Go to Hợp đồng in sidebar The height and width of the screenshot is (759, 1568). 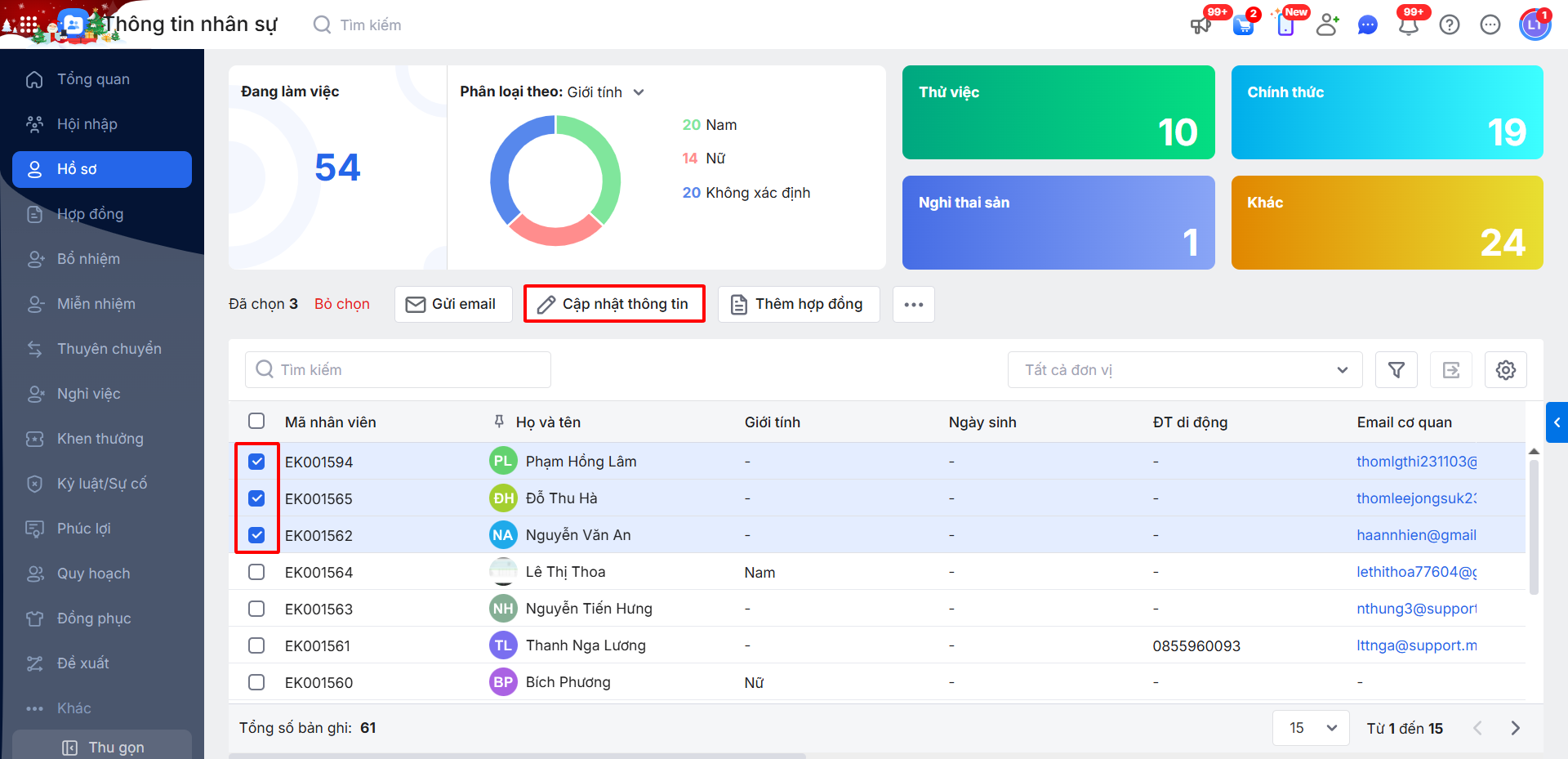point(90,214)
